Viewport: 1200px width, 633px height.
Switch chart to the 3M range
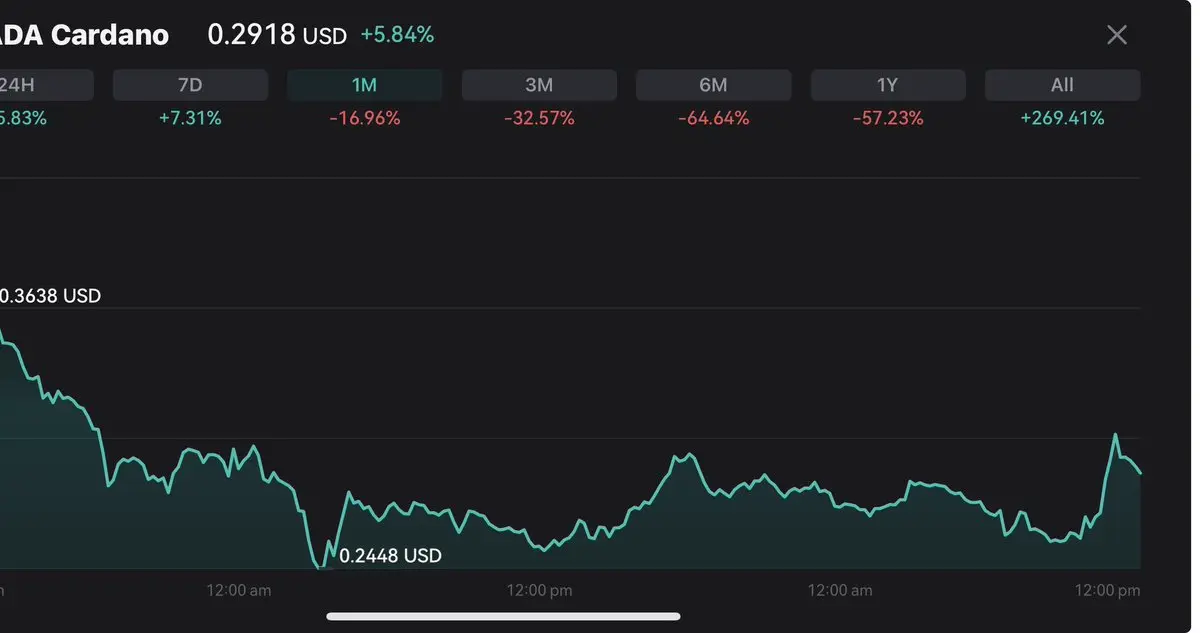[539, 85]
